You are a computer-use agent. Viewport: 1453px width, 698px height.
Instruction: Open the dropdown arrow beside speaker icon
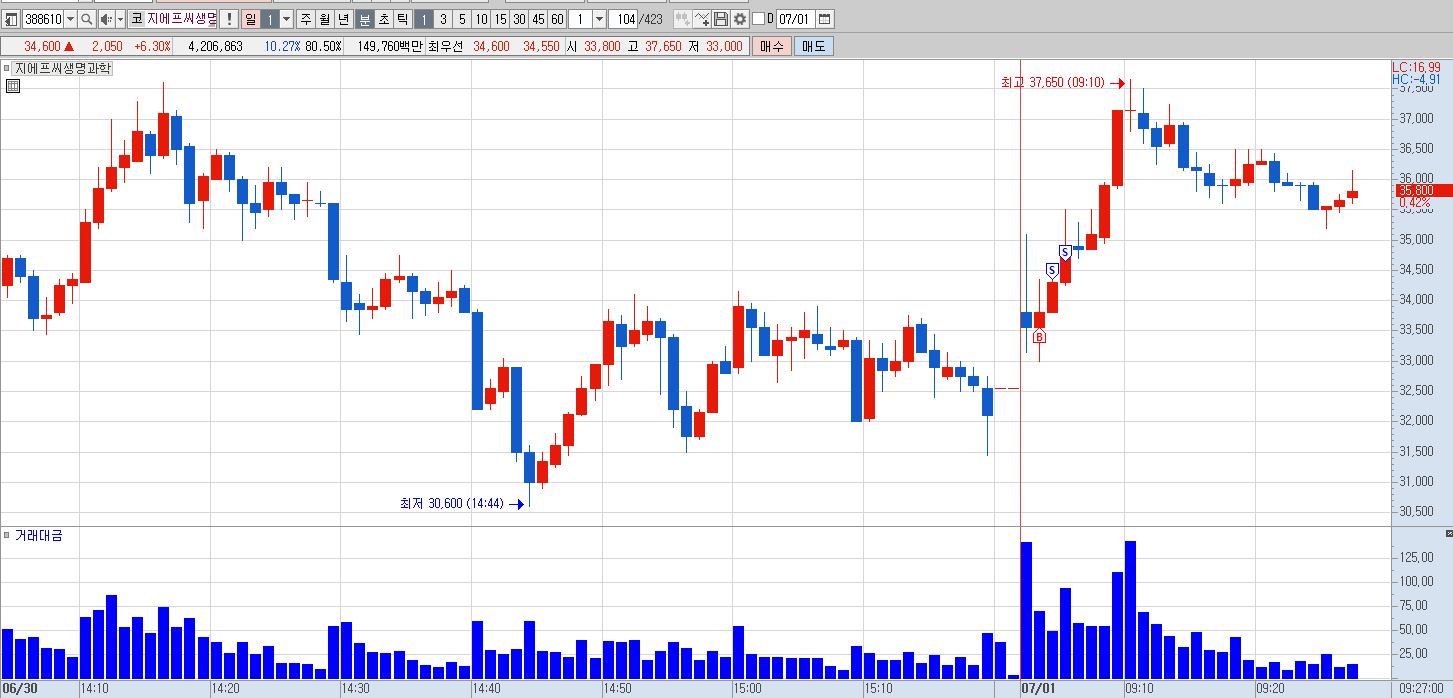coord(120,19)
